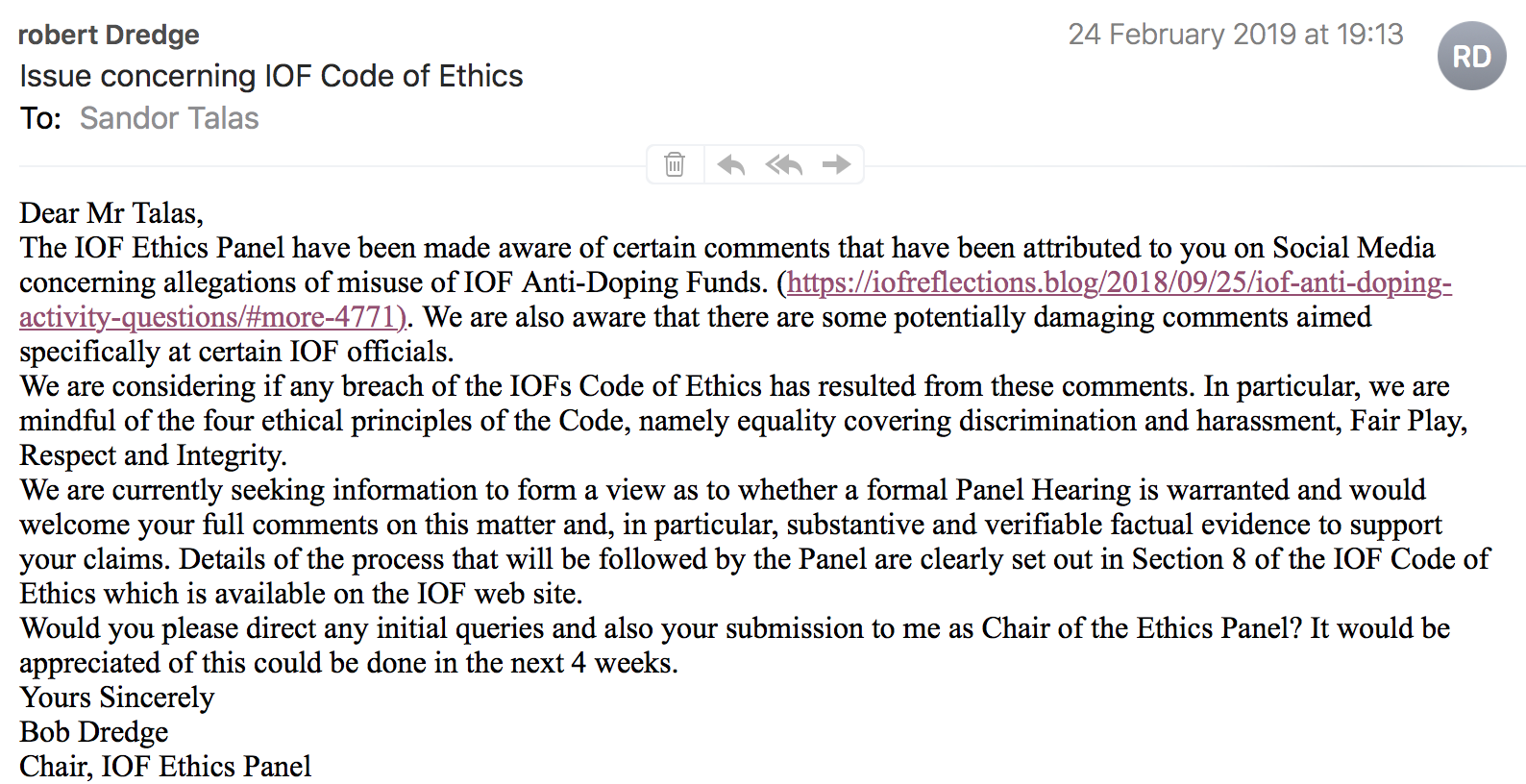Viewport: 1526px width, 784px height.
Task: Click the line starting "We are considering if any breach"
Action: click(734, 386)
